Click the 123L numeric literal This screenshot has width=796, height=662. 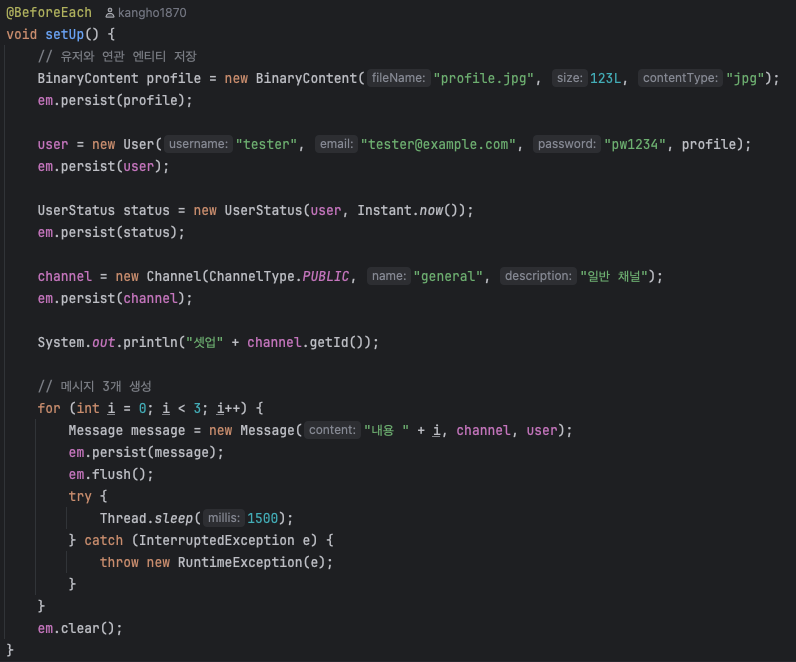pyautogui.click(x=605, y=78)
